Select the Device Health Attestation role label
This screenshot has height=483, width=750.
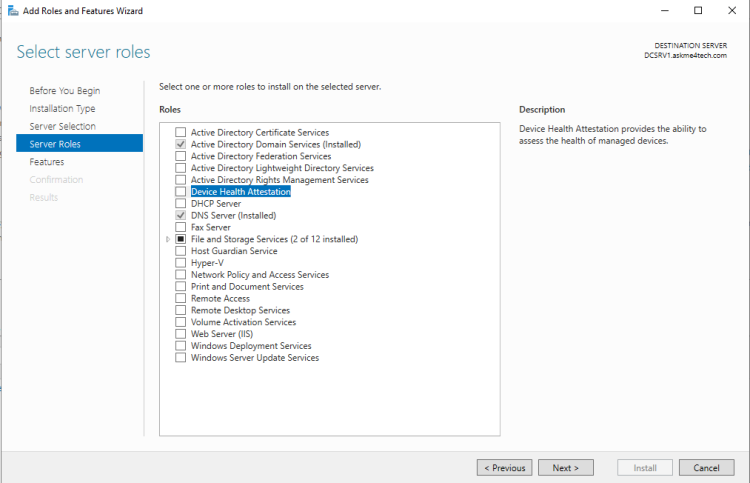pos(241,192)
